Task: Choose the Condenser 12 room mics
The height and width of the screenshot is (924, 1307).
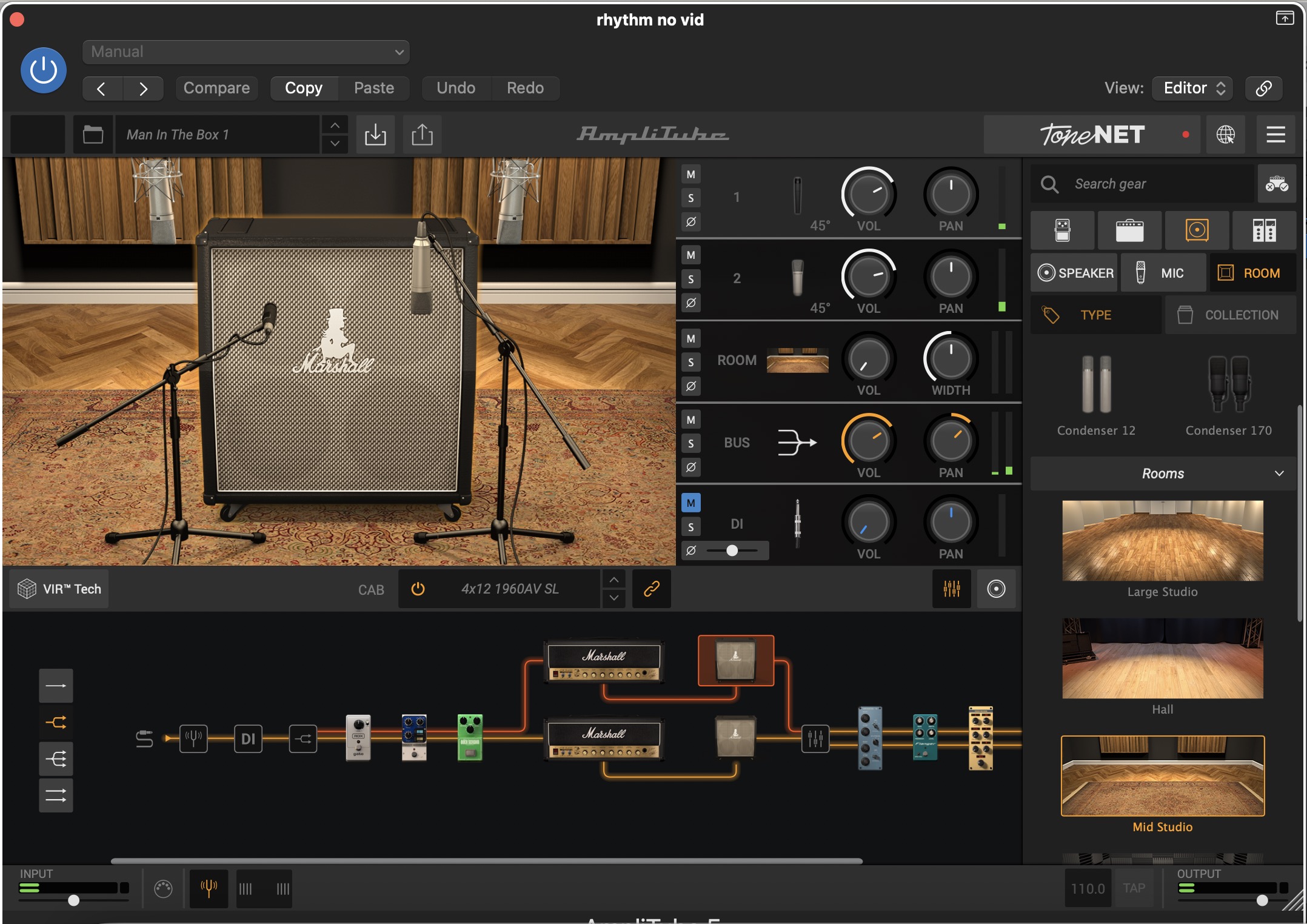Action: 1096,395
